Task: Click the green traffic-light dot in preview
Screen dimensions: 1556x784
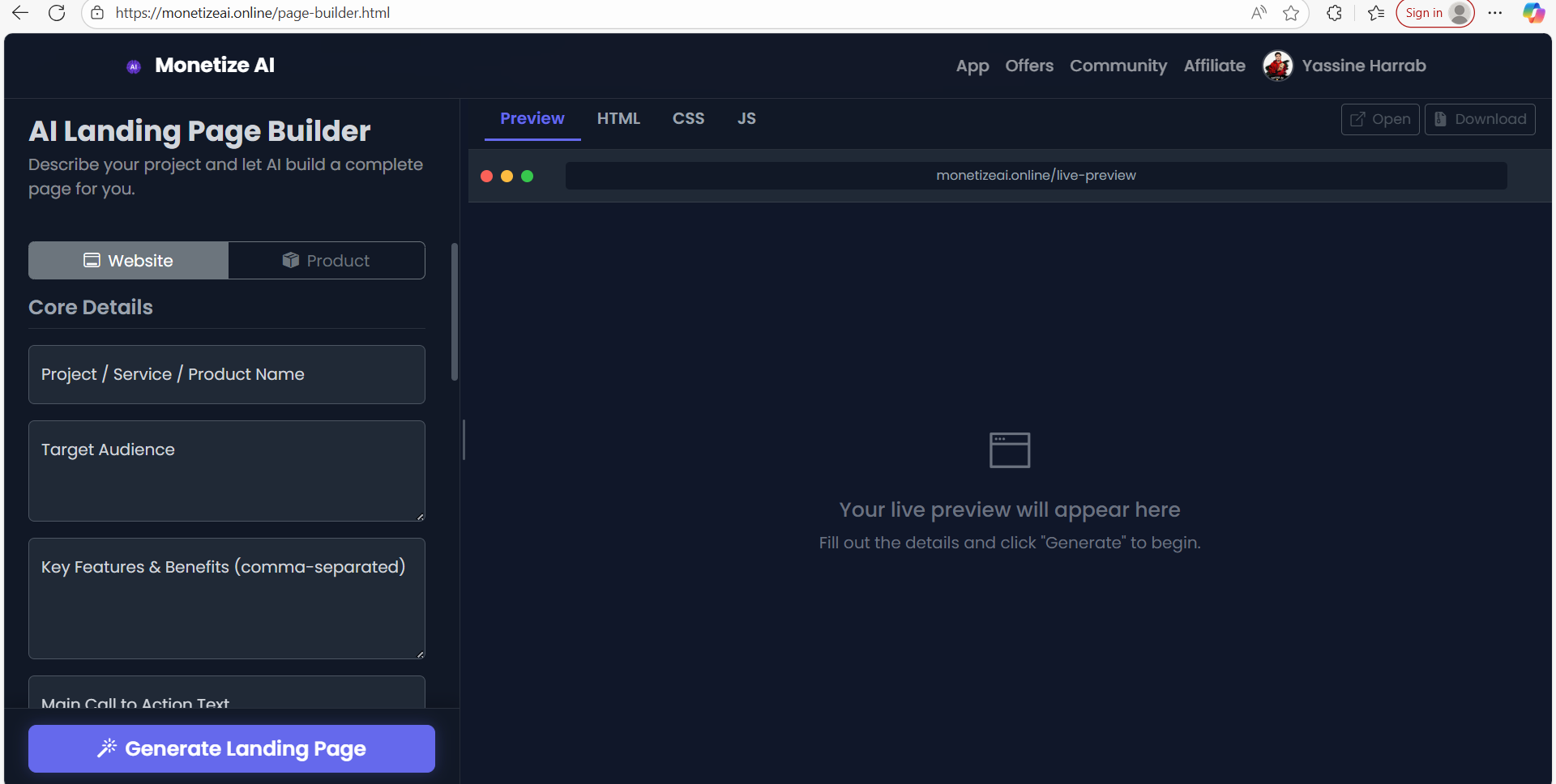Action: coord(528,176)
